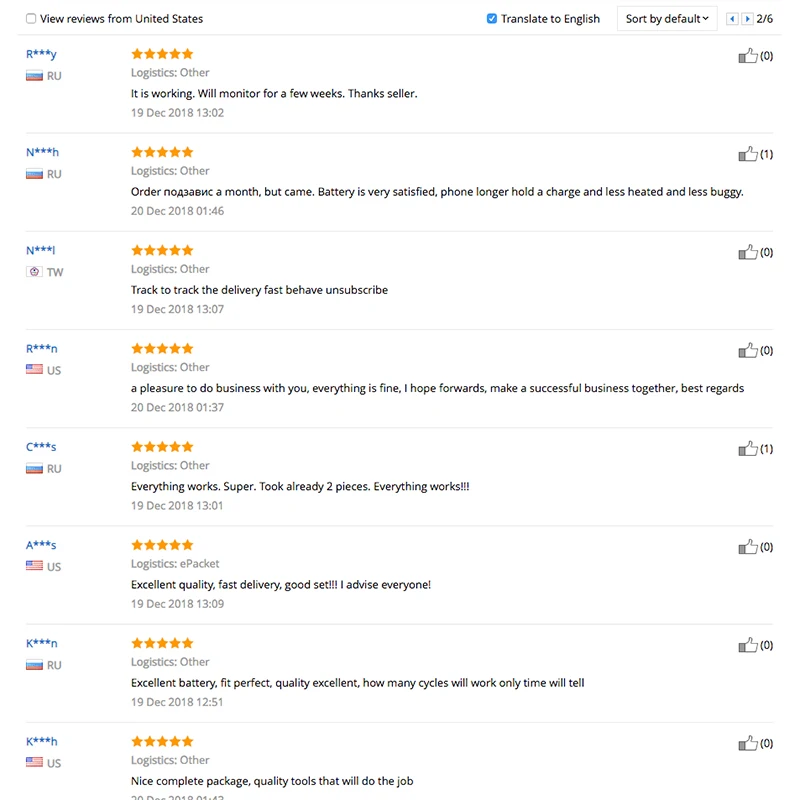Thumbs-up the review by C***s
The image size is (800, 800).
coord(747,449)
